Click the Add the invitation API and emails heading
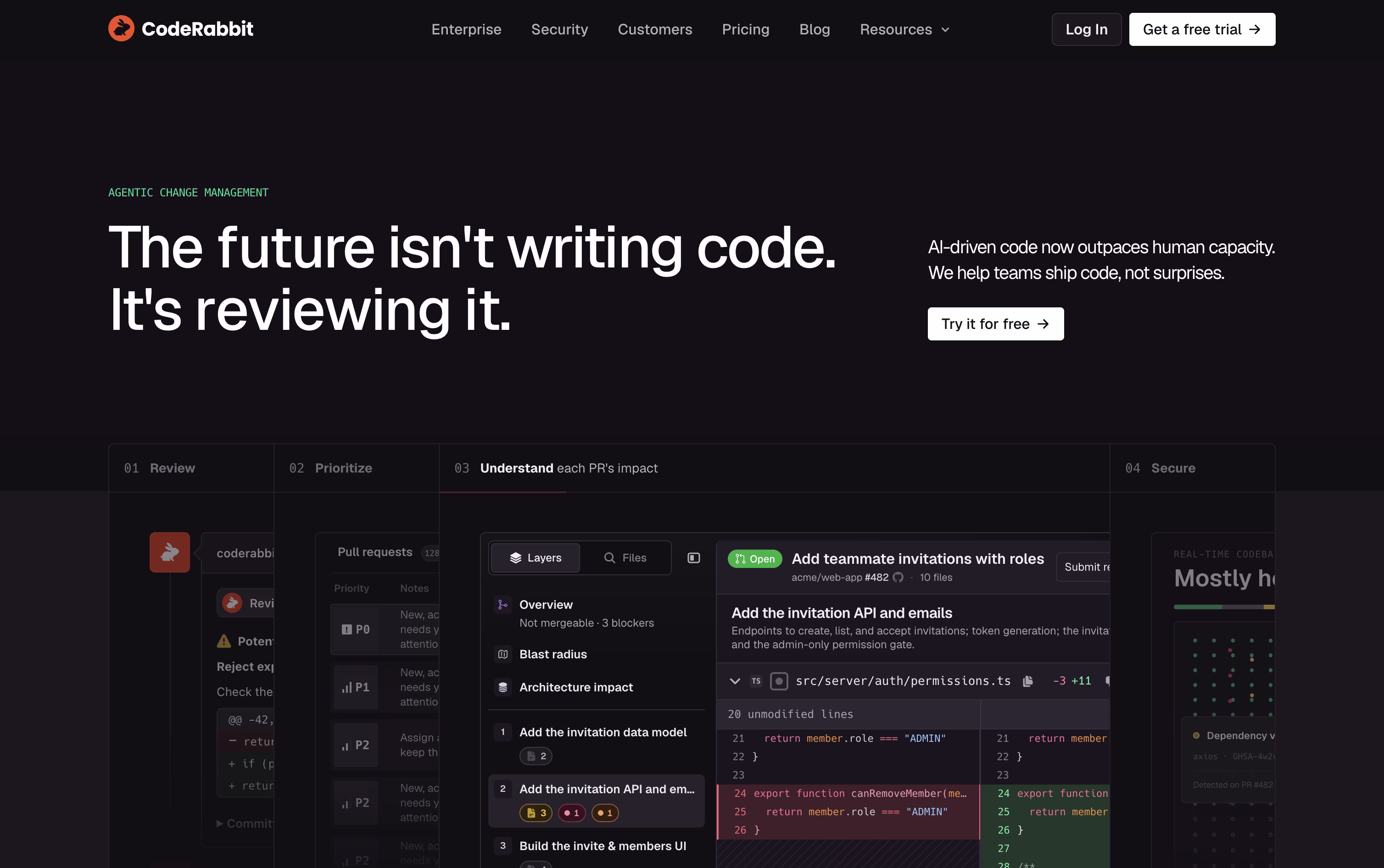This screenshot has height=868, width=1384. coord(842,613)
